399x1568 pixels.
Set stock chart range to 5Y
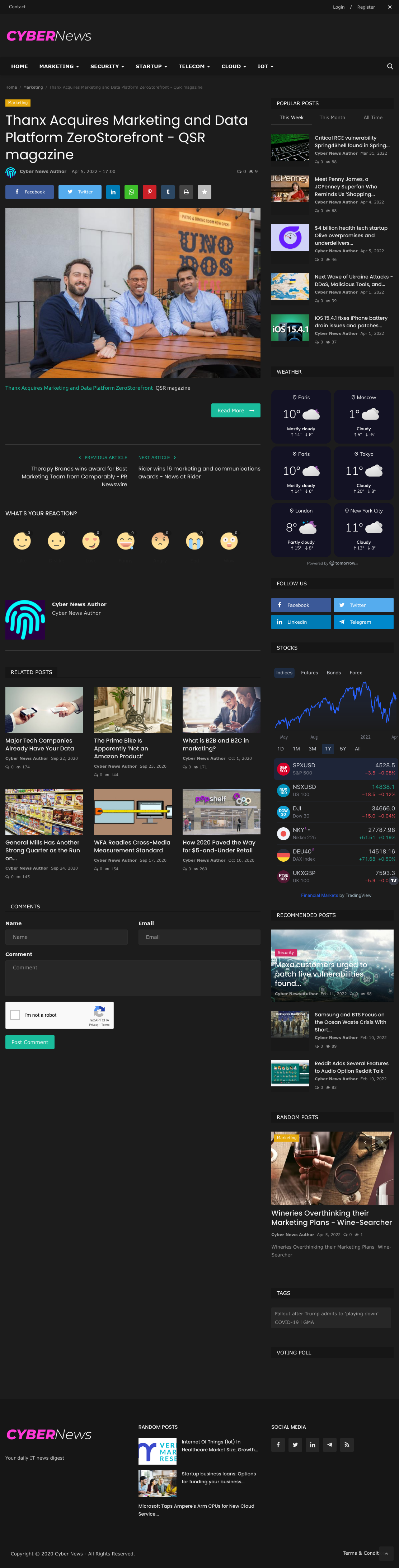[343, 749]
